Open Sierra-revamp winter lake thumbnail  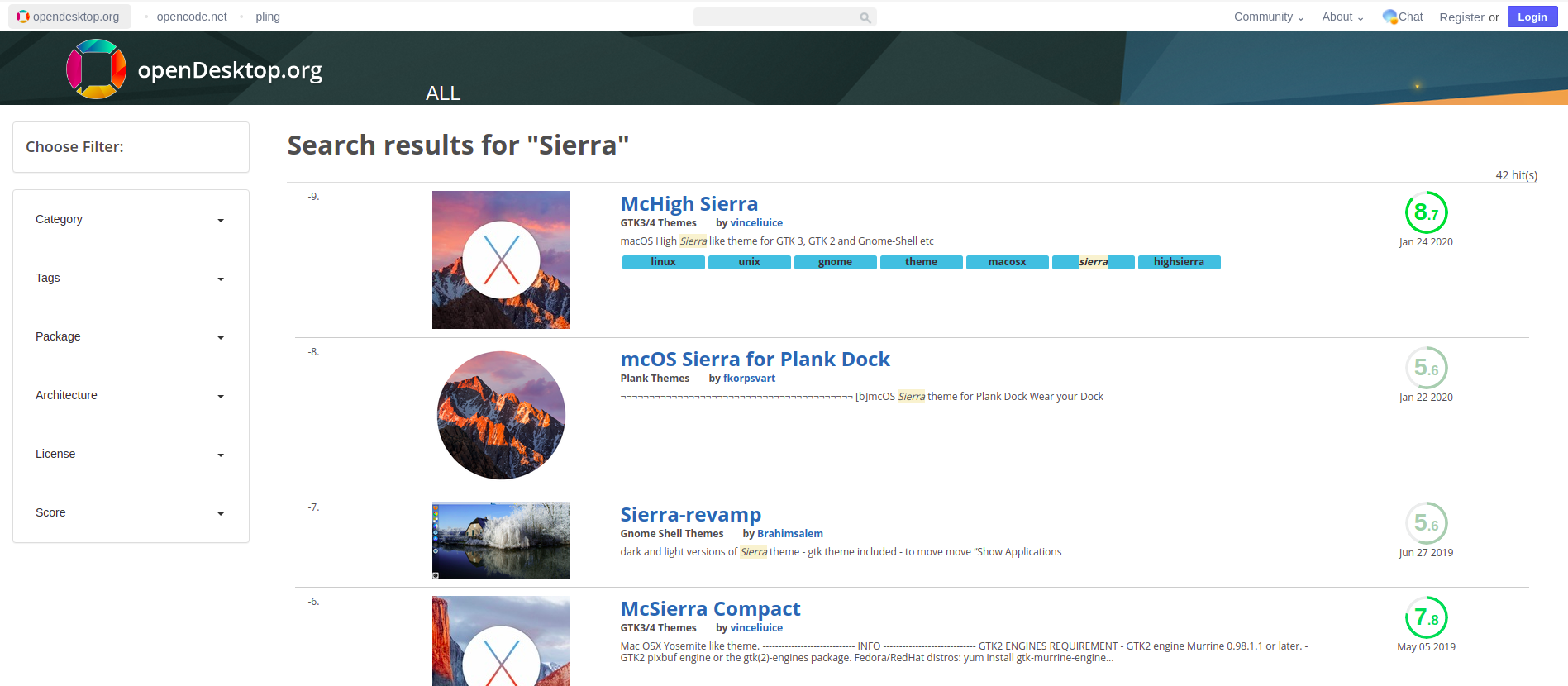pos(501,541)
